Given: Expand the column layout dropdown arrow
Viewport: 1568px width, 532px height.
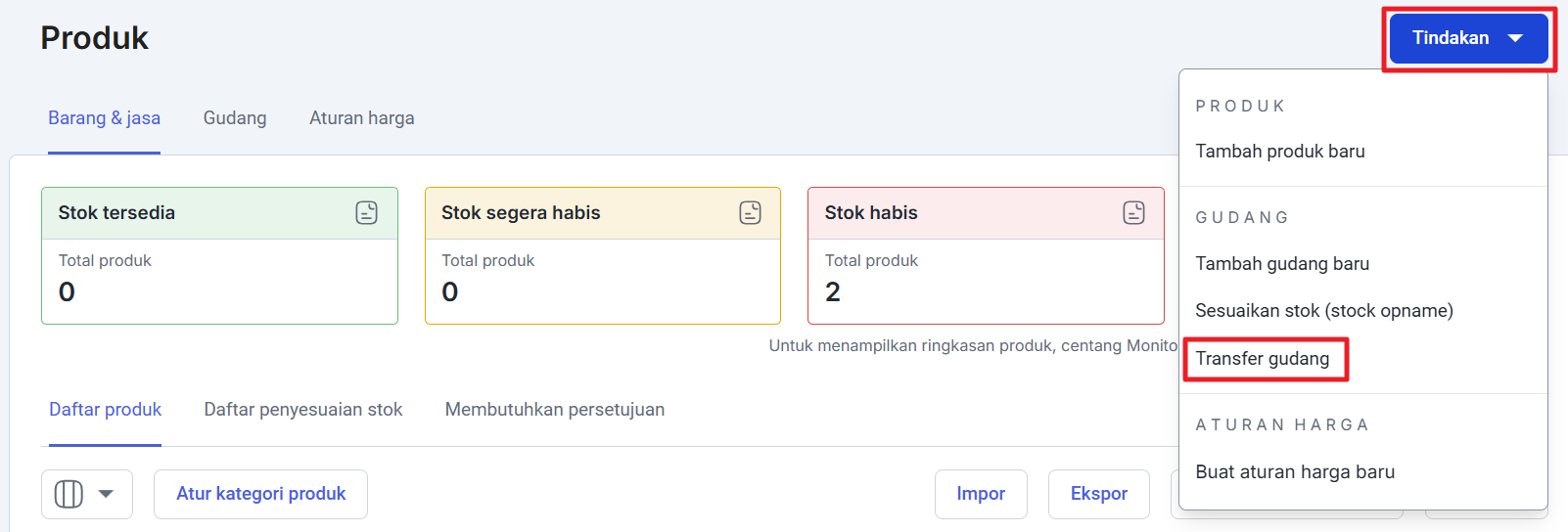Looking at the screenshot, I should coord(106,494).
